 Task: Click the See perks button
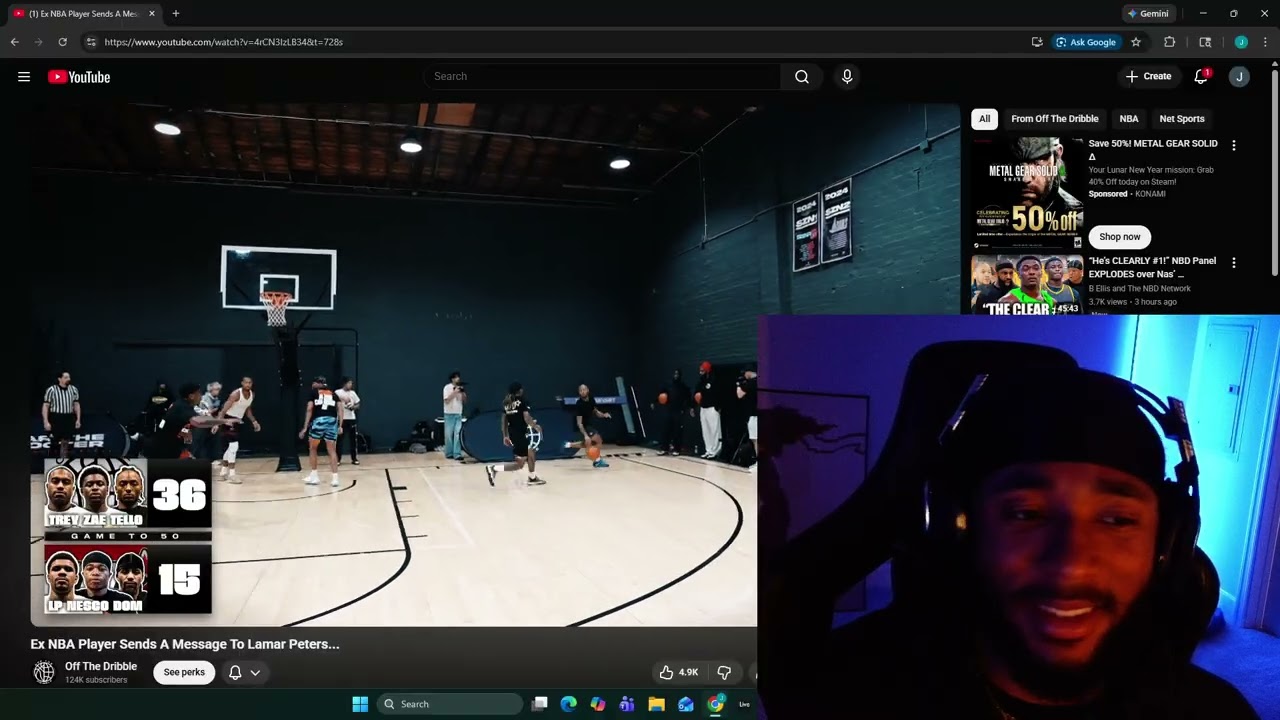(184, 672)
